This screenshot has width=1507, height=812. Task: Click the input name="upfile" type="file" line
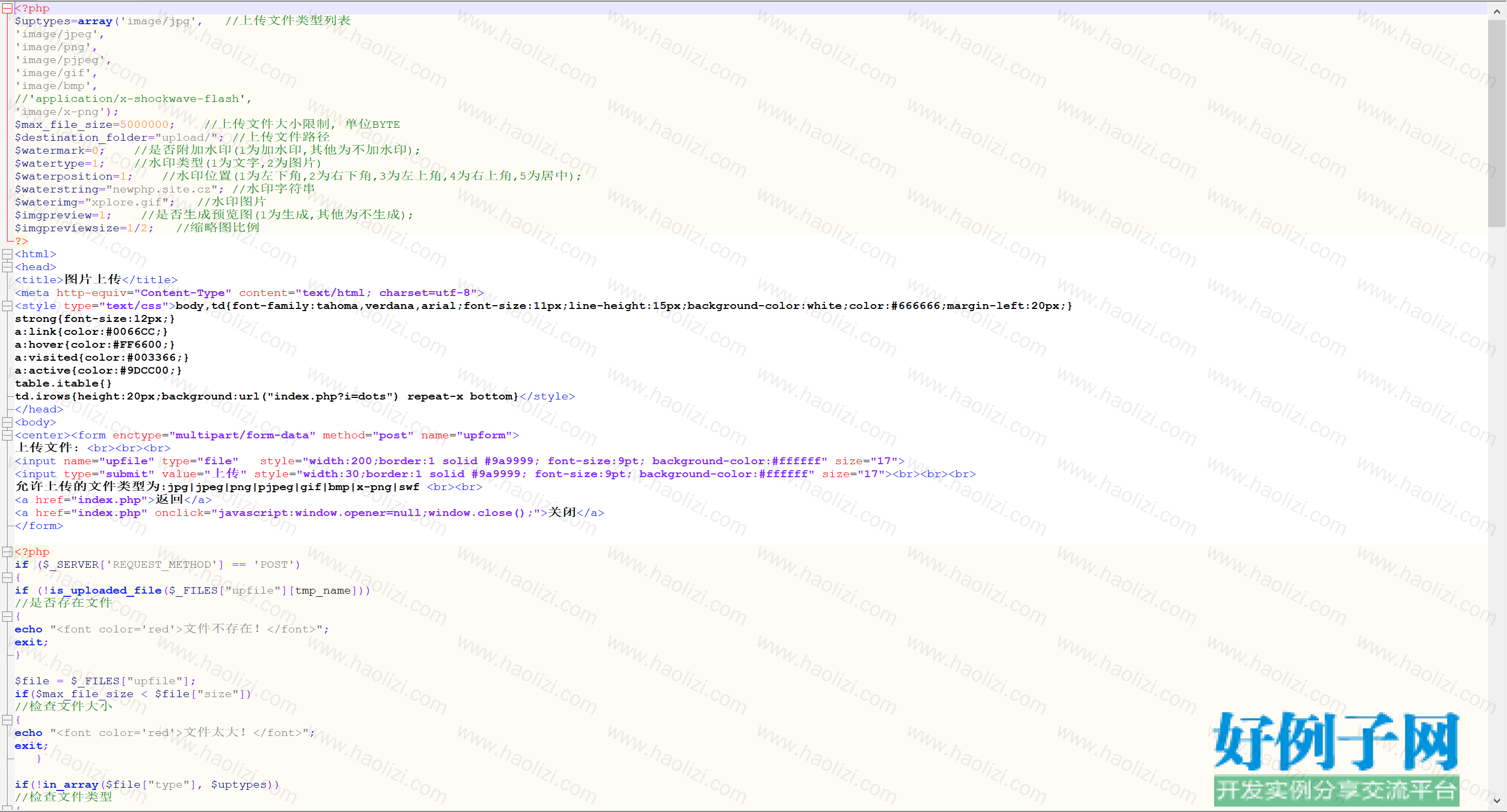click(460, 460)
